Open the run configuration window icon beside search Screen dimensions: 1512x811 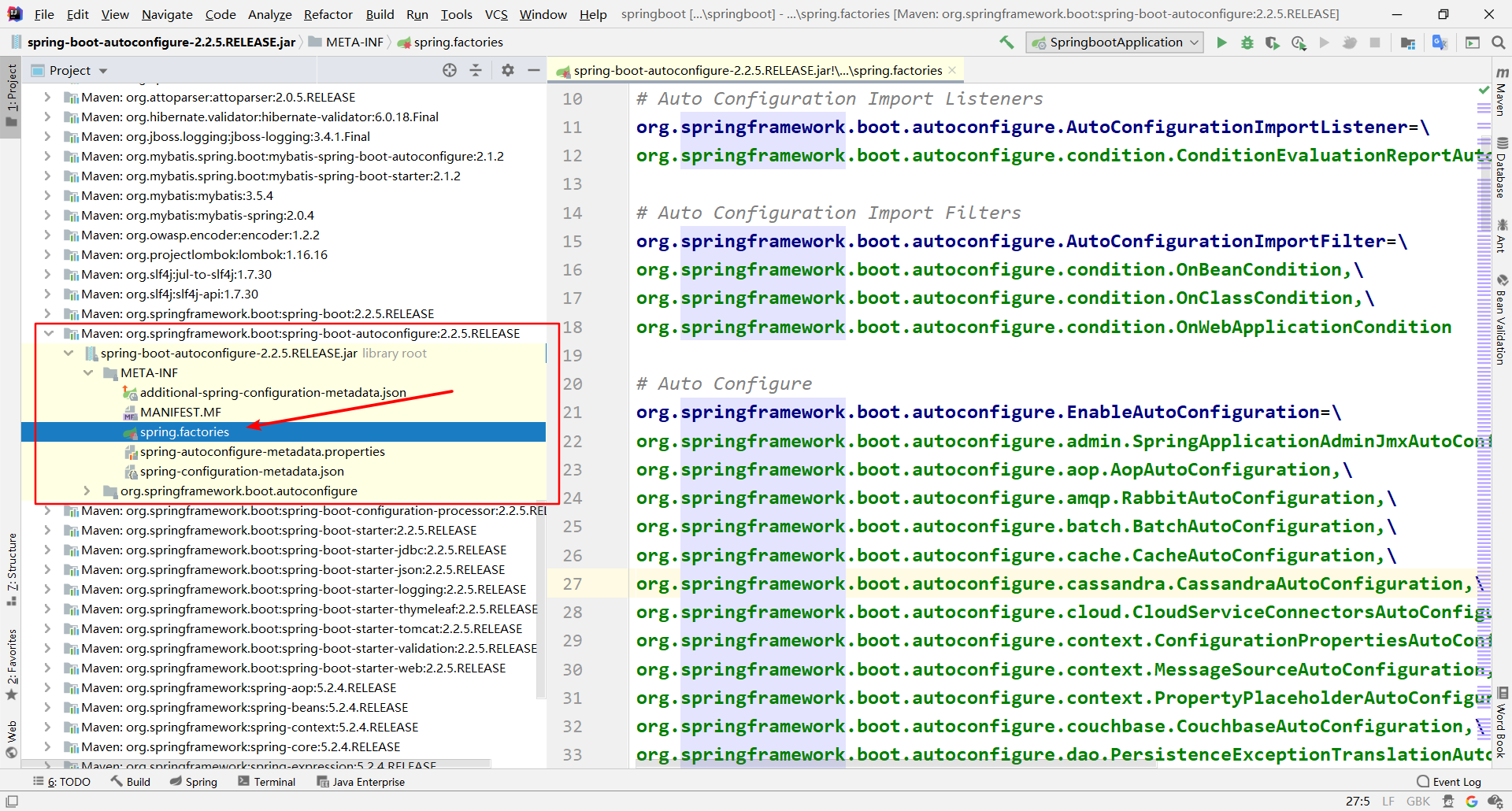1473,43
